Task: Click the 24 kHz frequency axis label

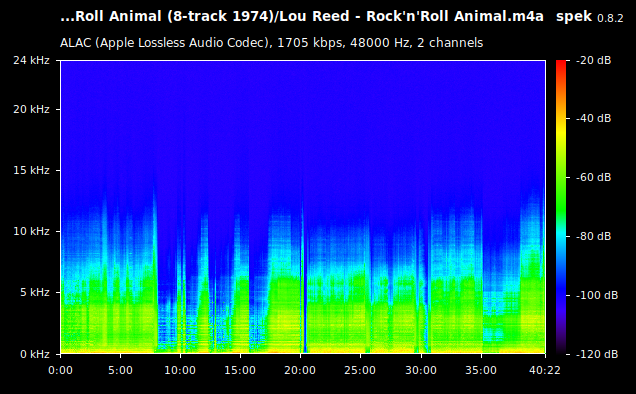Action: pyautogui.click(x=31, y=60)
